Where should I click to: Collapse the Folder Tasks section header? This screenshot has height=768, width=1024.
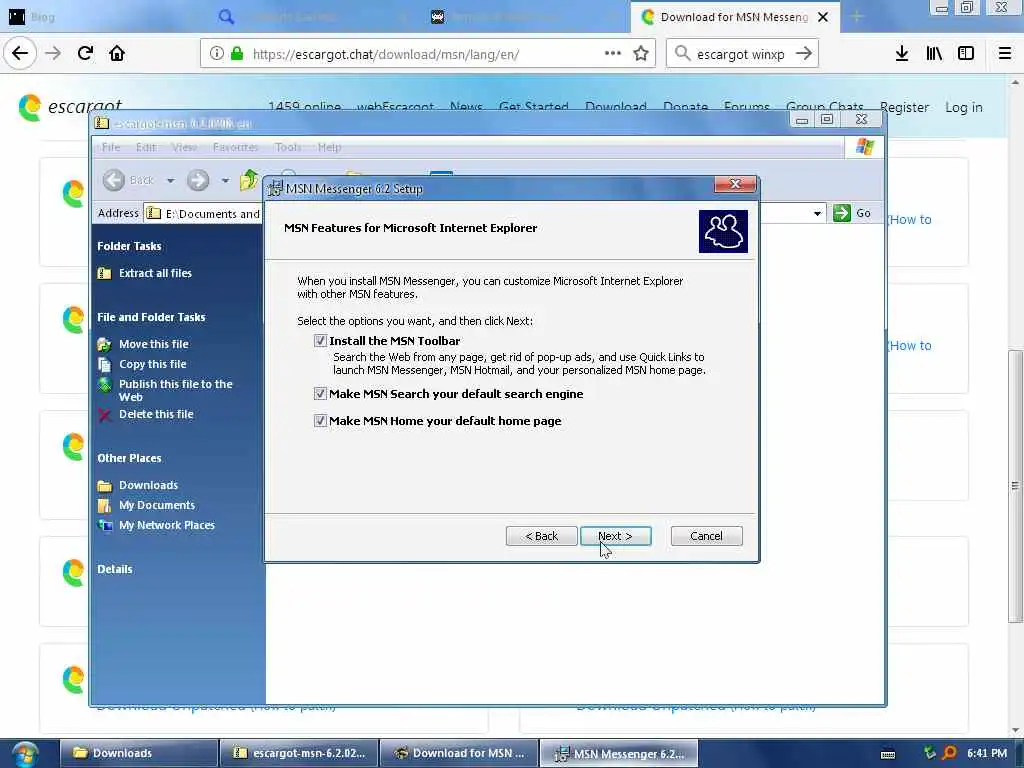tap(129, 246)
